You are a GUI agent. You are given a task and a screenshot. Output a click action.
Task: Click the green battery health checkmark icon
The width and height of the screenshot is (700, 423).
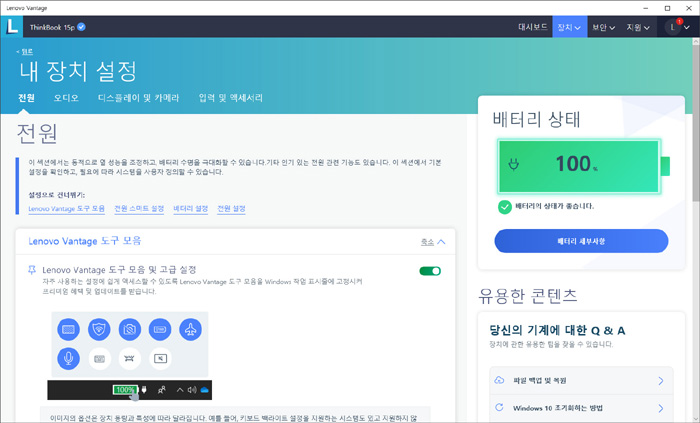click(504, 207)
